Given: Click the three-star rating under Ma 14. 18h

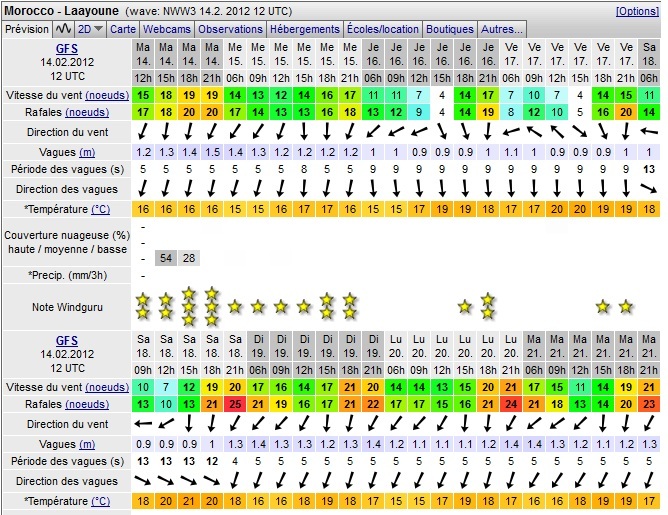Looking at the screenshot, I should 189,307.
